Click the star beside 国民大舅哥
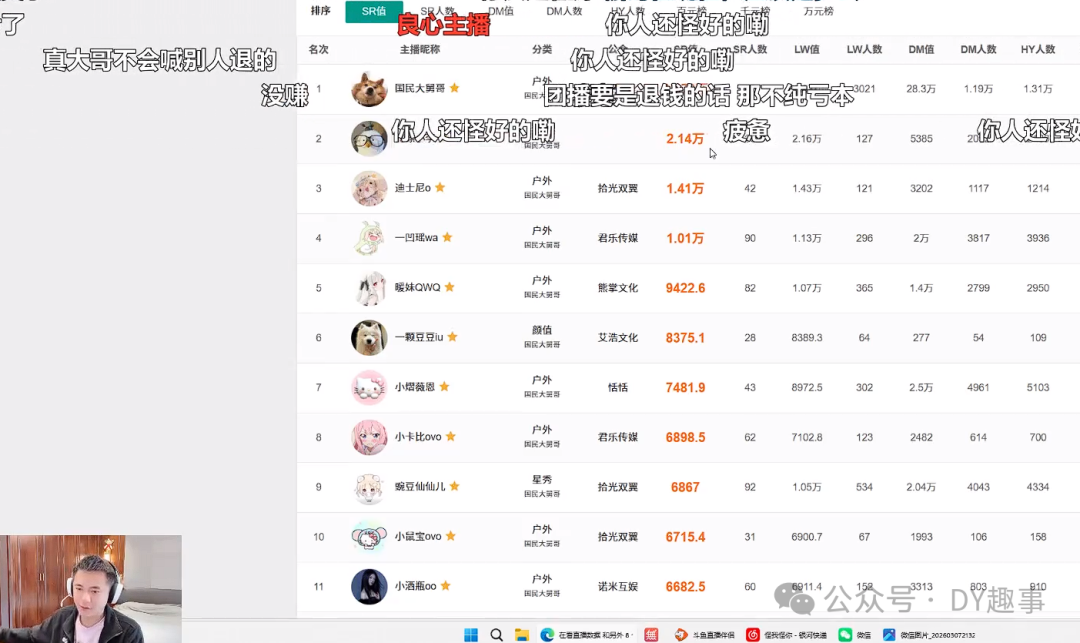Screen dimensions: 1080x643 point(455,88)
